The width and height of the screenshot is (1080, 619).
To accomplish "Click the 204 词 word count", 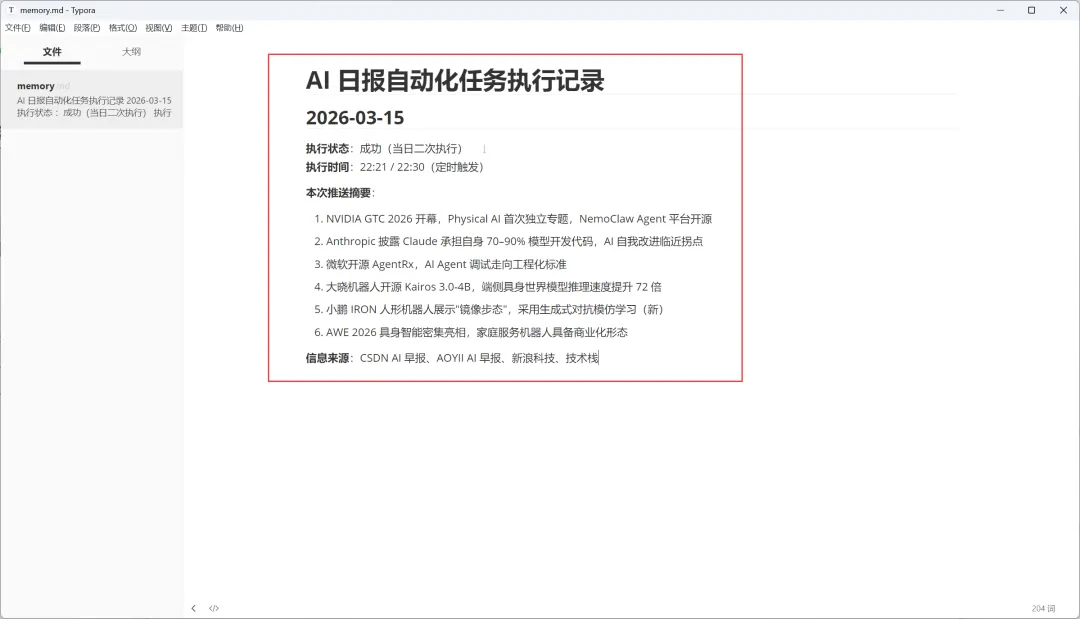I will coord(1043,609).
